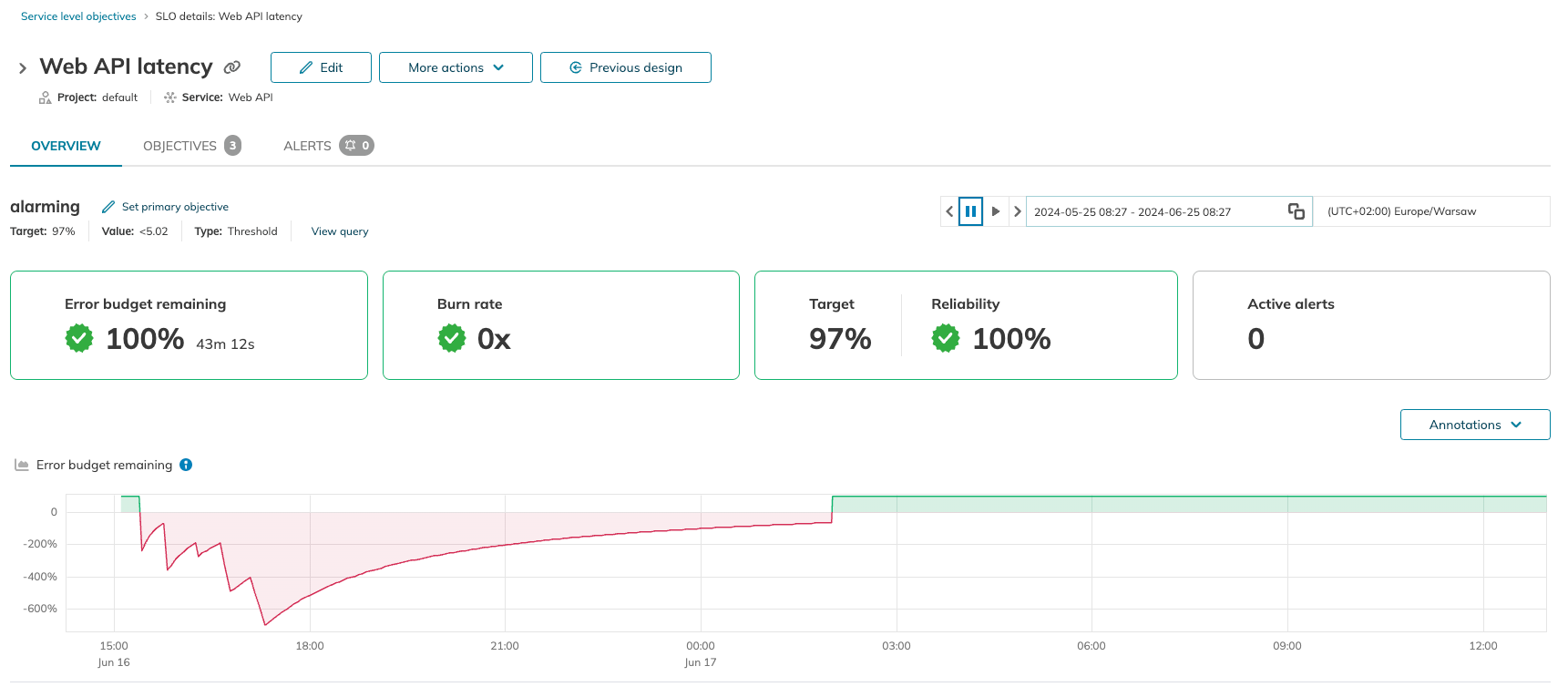Screen dimensions: 1568x697
Task: Click the -600% y-axis label
Action: pos(40,609)
